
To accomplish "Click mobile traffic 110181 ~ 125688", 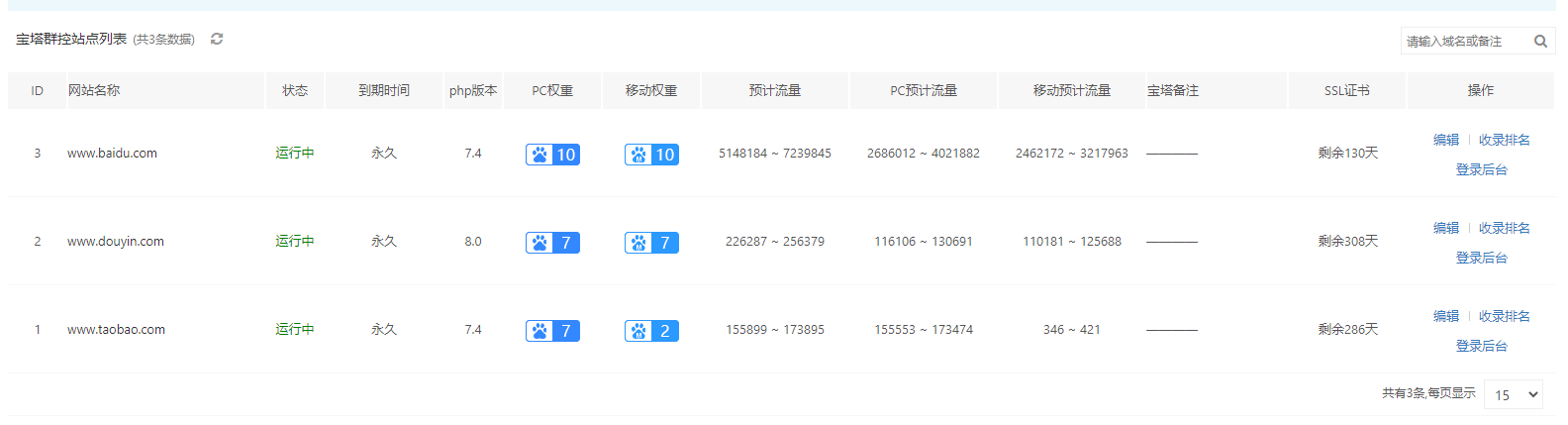I will point(1072,242).
